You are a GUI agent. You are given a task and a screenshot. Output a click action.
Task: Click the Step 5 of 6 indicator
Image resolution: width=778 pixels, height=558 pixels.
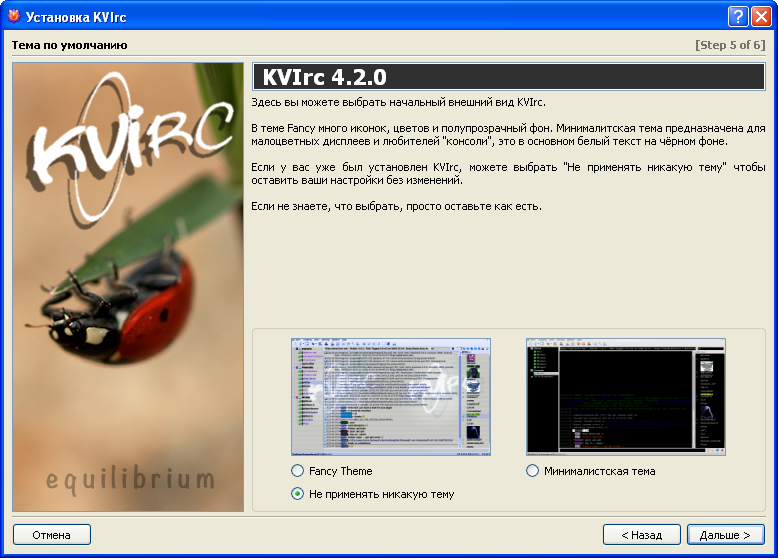click(x=729, y=45)
